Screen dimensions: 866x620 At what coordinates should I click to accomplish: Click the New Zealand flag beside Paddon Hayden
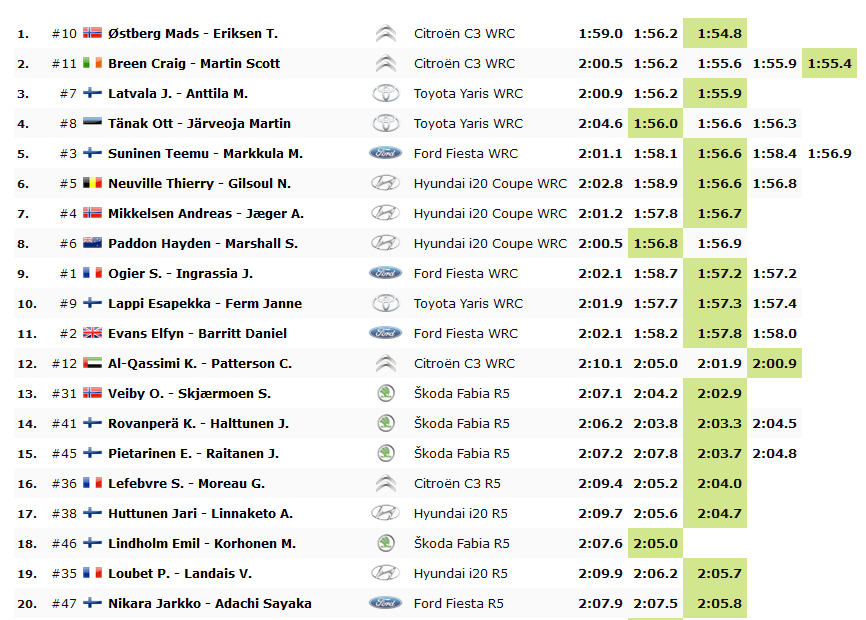pos(92,243)
